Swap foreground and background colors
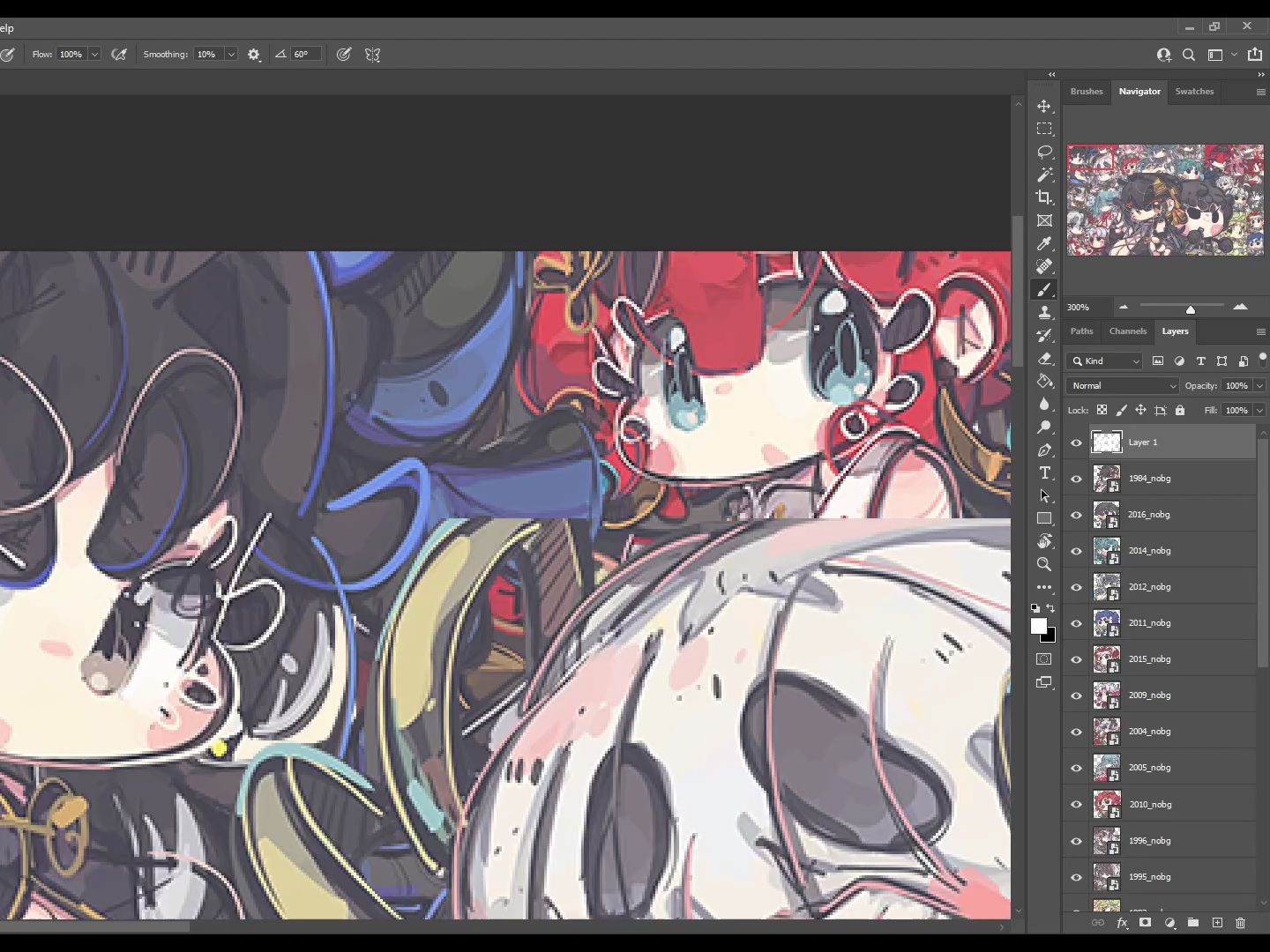 [1050, 608]
